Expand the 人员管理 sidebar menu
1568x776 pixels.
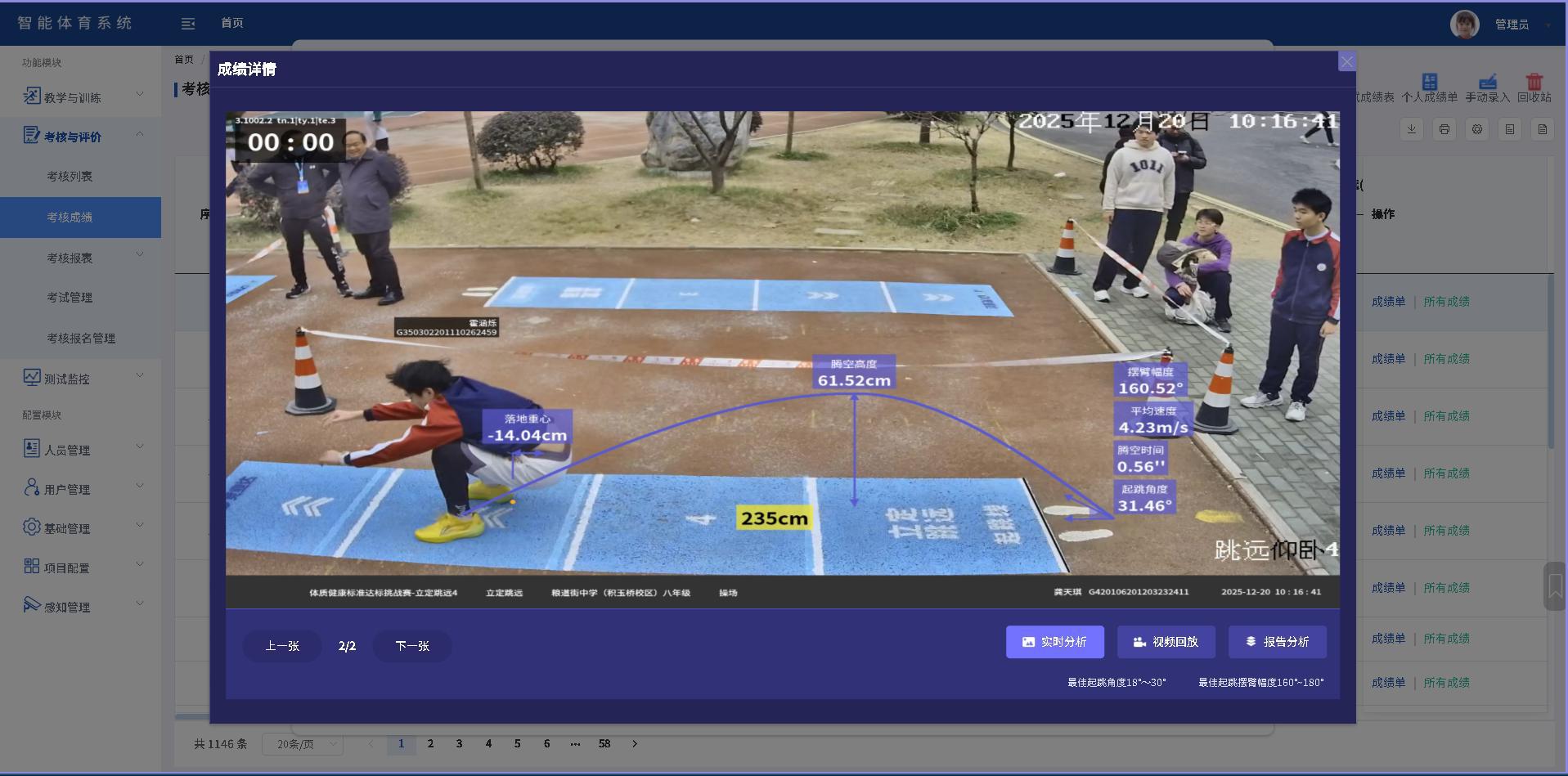coord(80,450)
